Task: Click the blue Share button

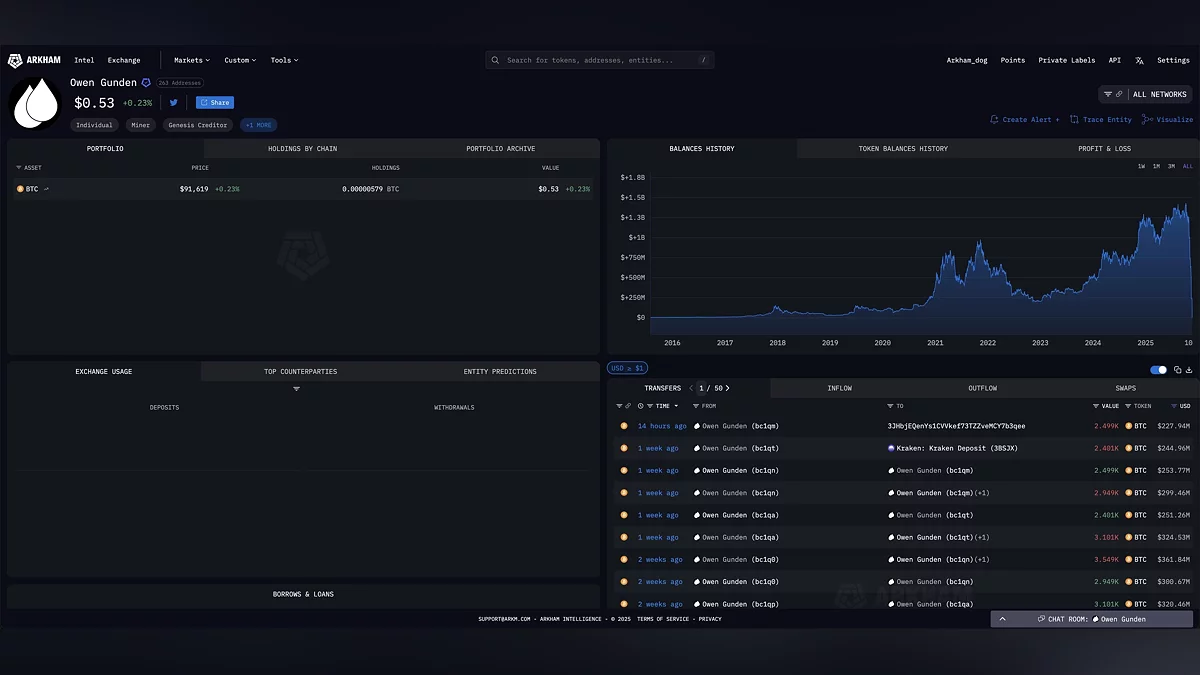Action: tap(215, 102)
